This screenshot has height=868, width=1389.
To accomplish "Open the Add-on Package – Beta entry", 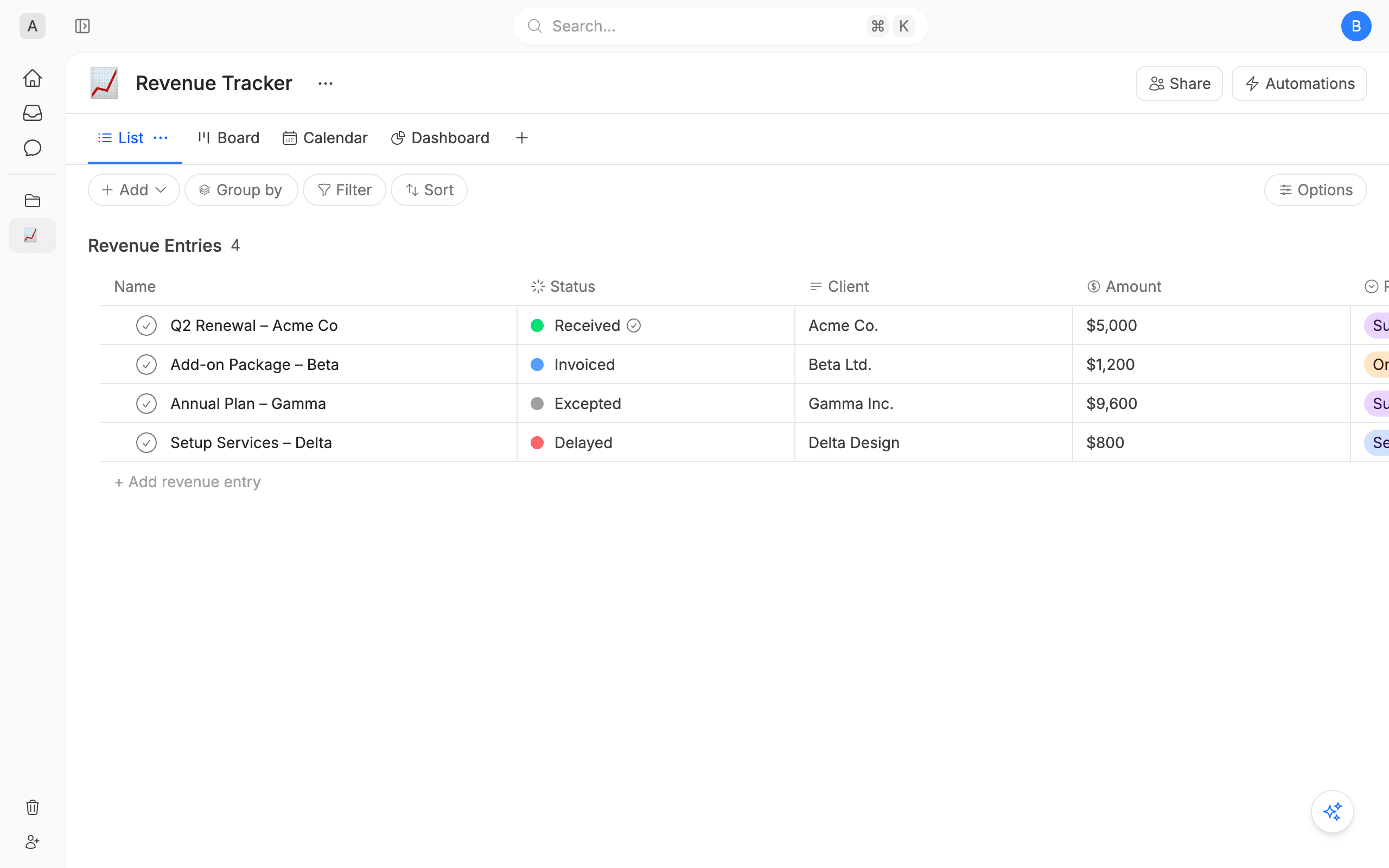I will pyautogui.click(x=255, y=365).
